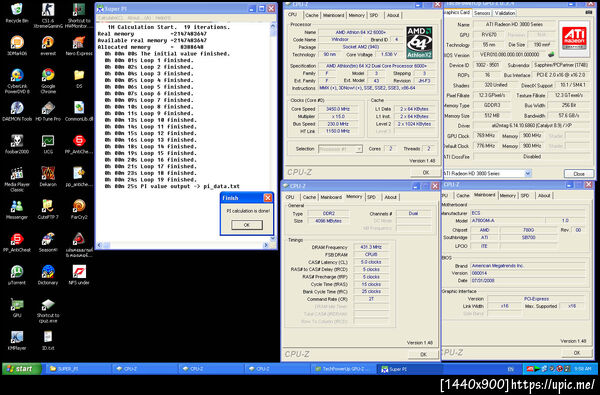Launch NFS under desktop icon
The image size is (600, 395).
(79, 275)
